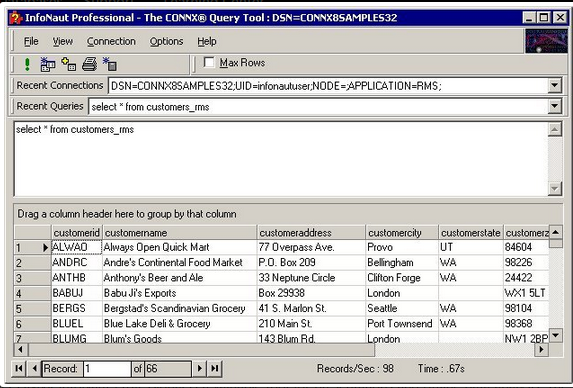Run query with green exclamation icon
Screen dimensions: 573x388
click(x=27, y=64)
